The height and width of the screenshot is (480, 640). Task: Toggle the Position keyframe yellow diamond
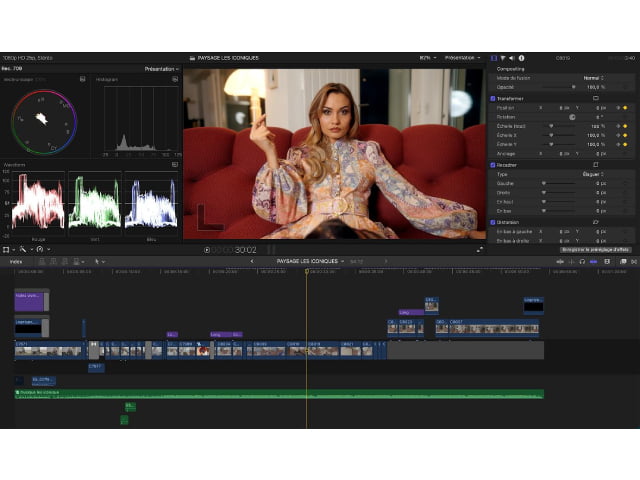tap(625, 108)
